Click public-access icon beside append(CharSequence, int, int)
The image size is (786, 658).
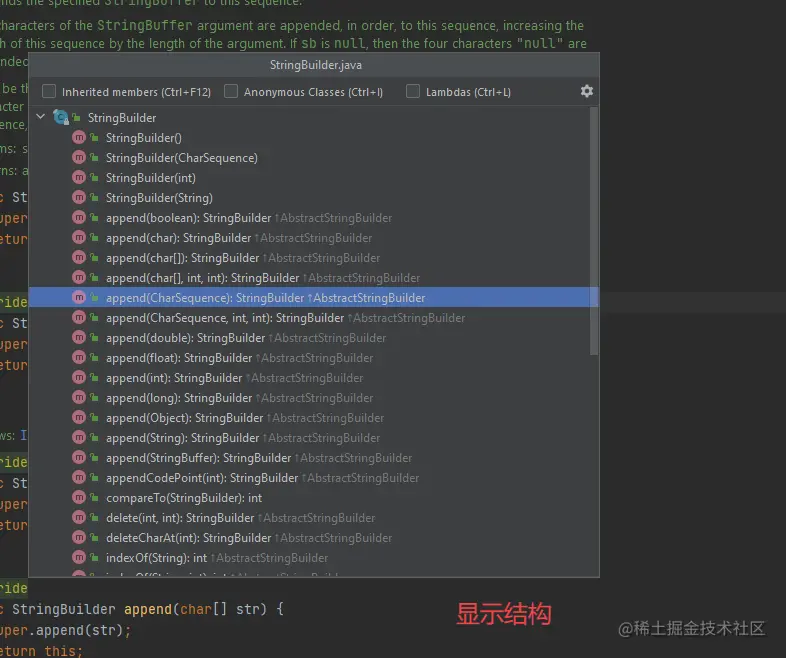[94, 318]
